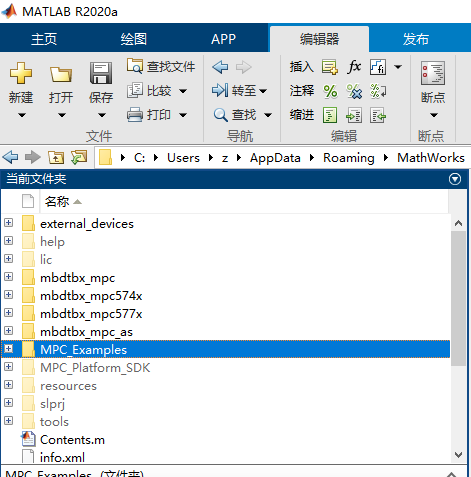Comment selected lines with % icon
Viewport: 471px width, 477px height.
click(330, 91)
